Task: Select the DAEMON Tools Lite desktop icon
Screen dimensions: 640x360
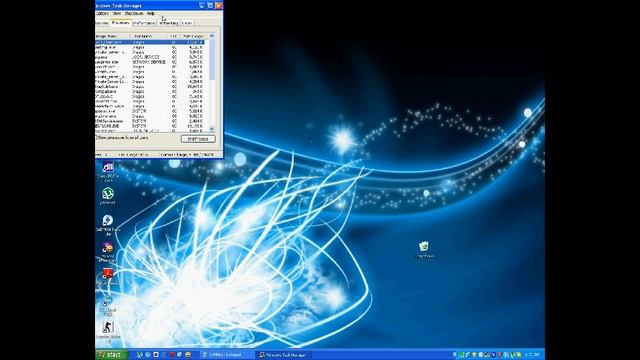Action: coord(108,225)
